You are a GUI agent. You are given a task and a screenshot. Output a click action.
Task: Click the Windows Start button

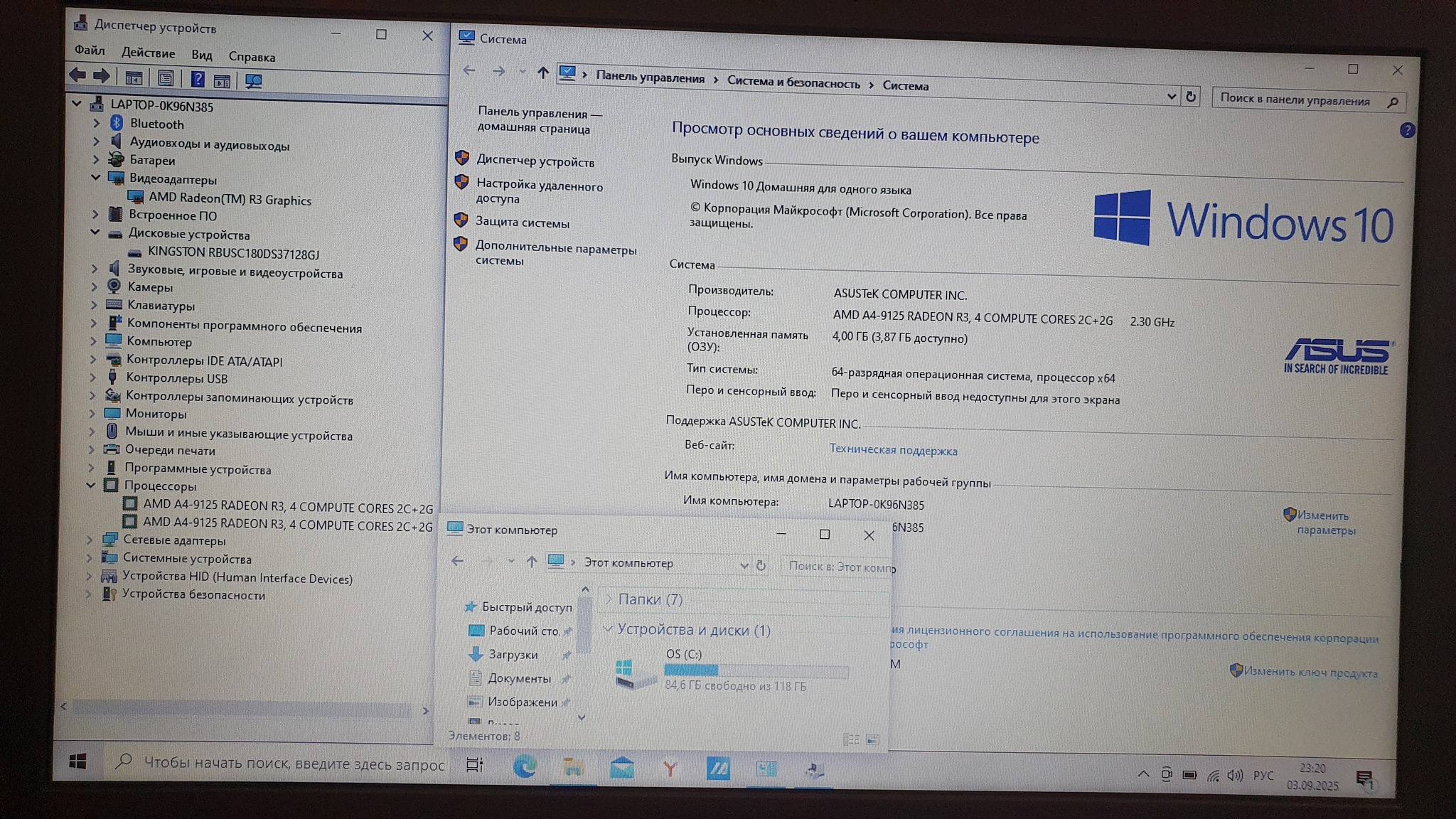(x=78, y=761)
